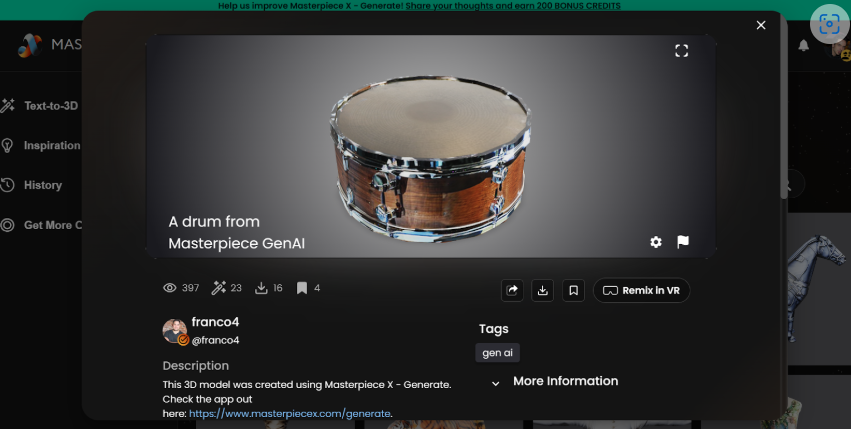Close the drum model dialog
The width and height of the screenshot is (851, 429).
761,25
